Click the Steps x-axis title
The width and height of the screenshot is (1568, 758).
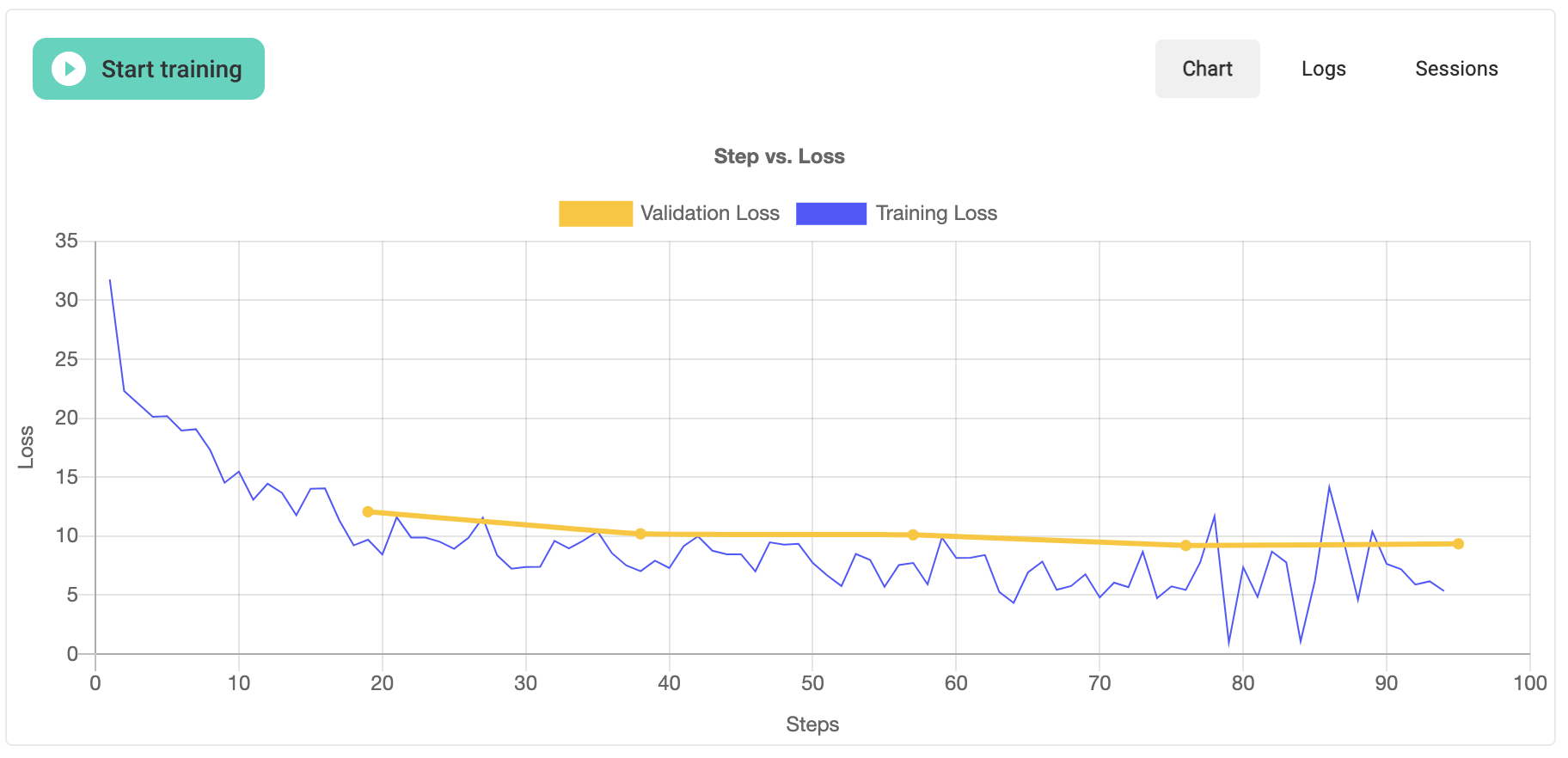click(x=812, y=724)
